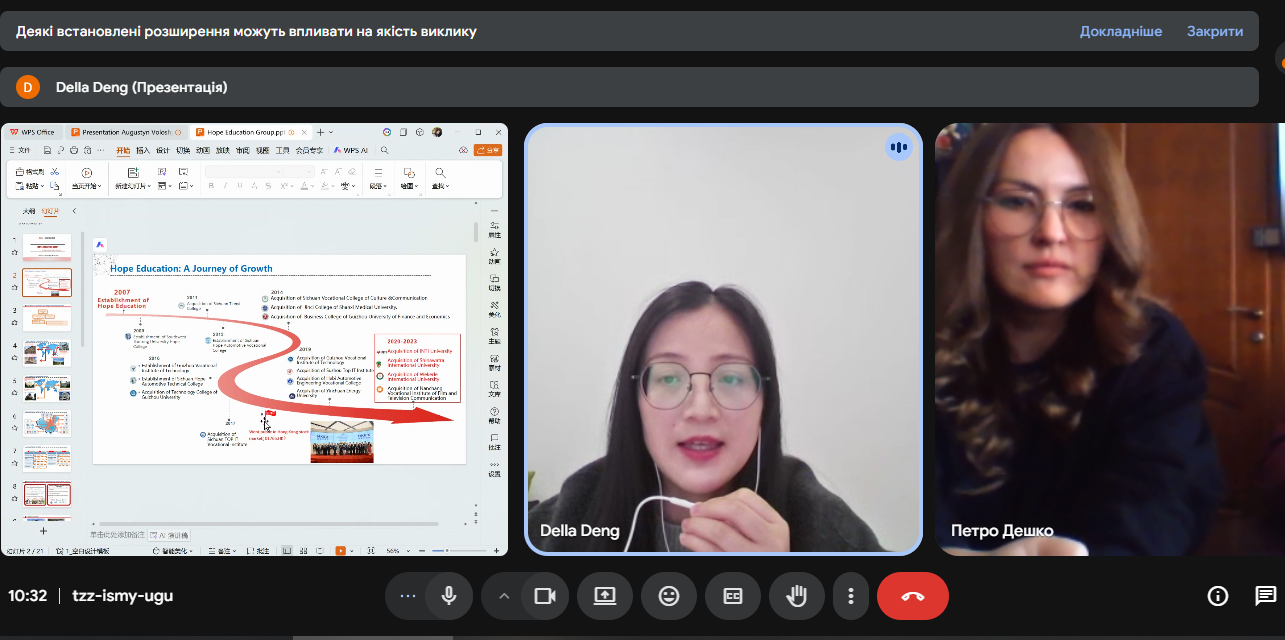
Task: Open 帮助 help in right sidebar
Action: 494,415
